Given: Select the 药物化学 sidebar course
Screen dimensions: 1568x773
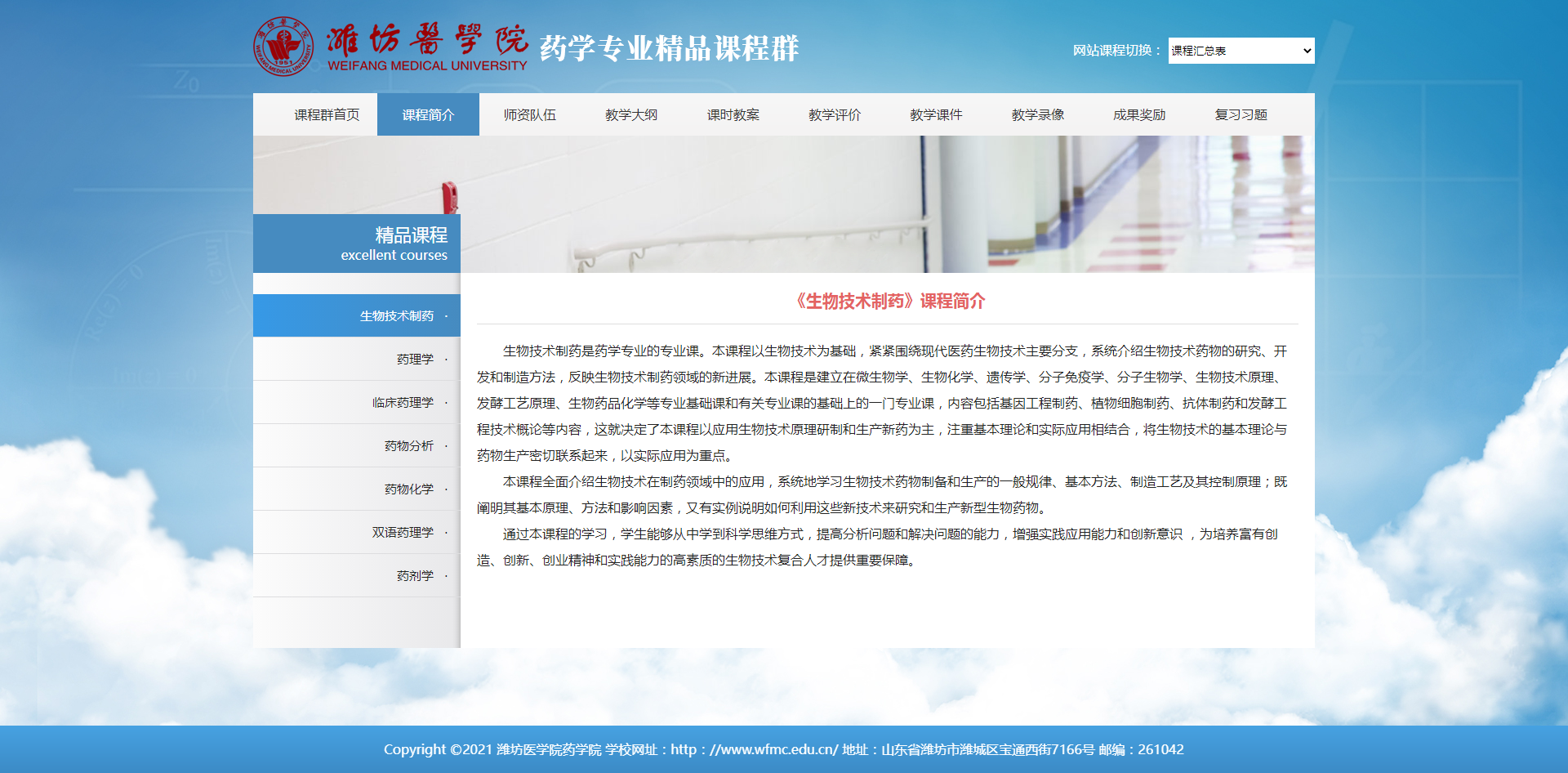Looking at the screenshot, I should pos(408,489).
